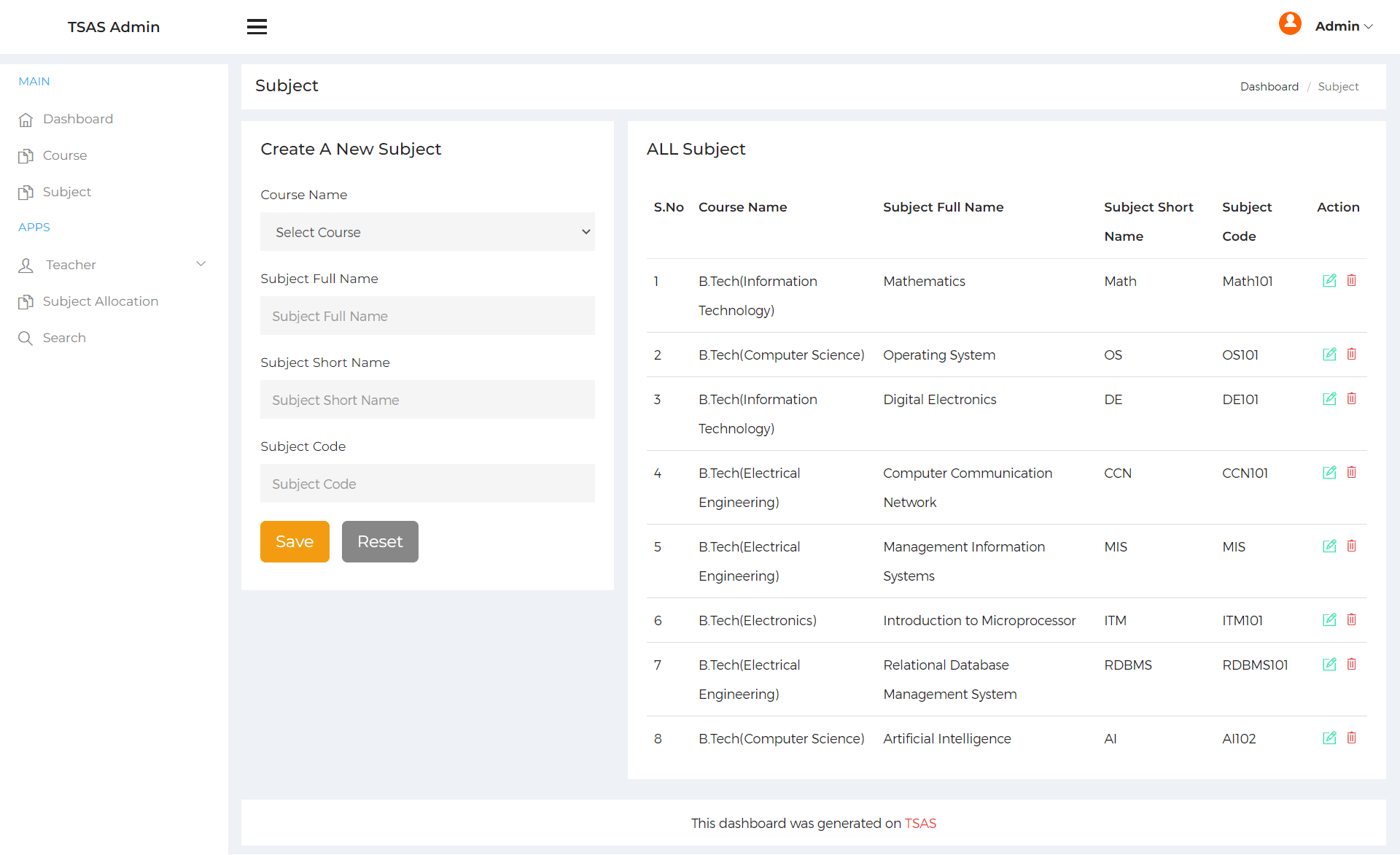Click the Save button
1400x855 pixels.
[x=295, y=541]
